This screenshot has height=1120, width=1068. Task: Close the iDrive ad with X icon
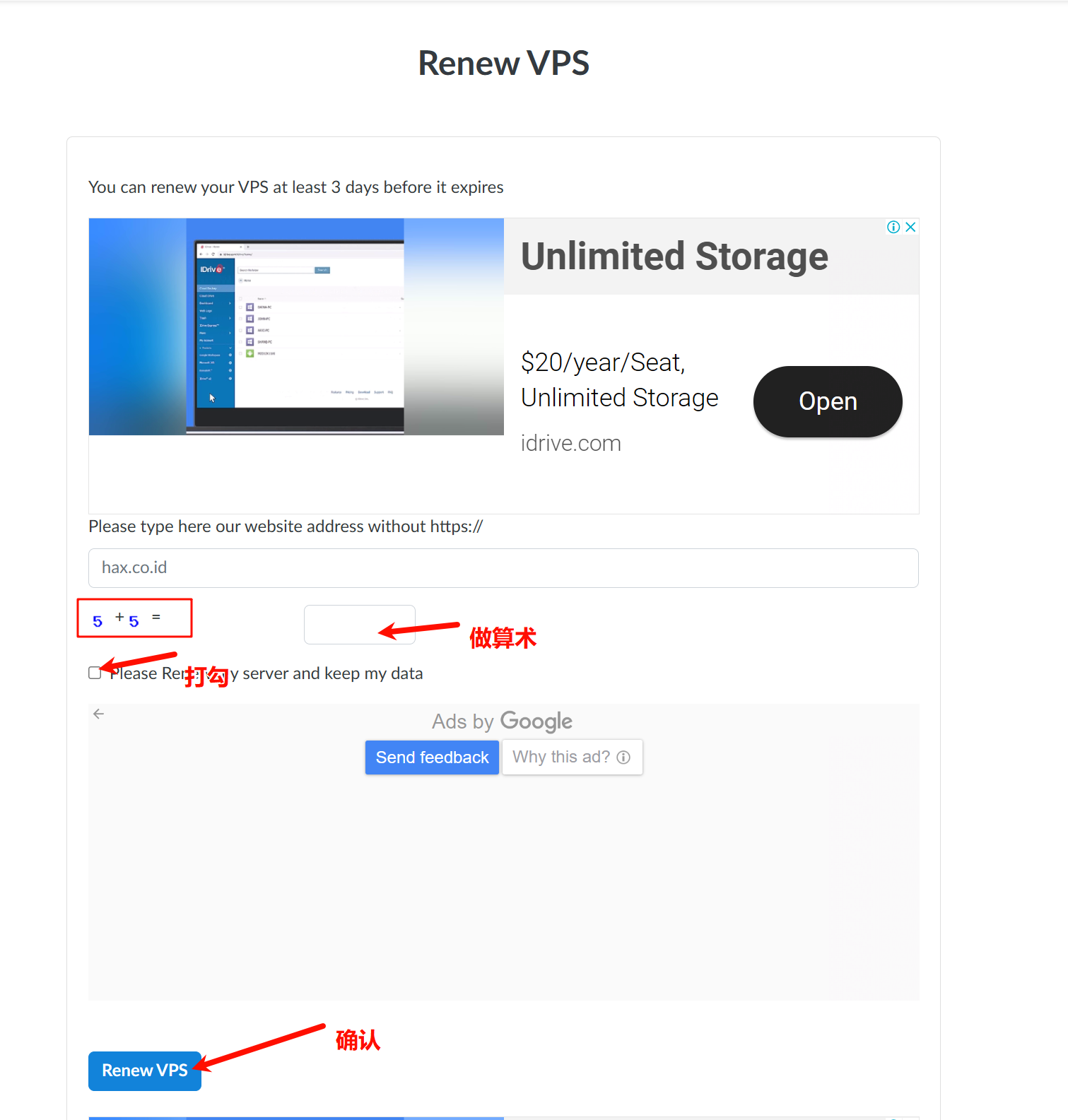[910, 227]
